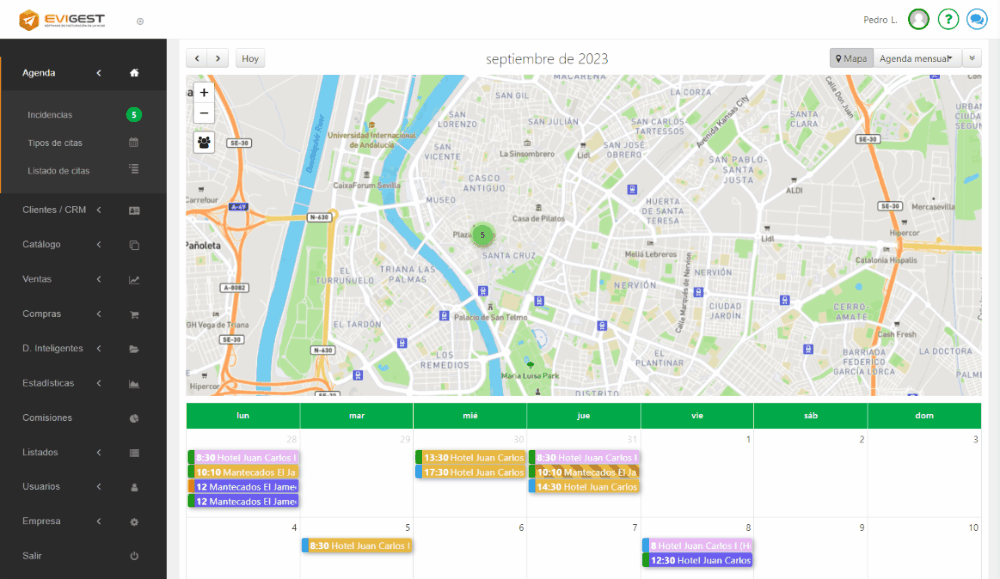
Task: Select the Usuarios menu item
Action: (41, 487)
